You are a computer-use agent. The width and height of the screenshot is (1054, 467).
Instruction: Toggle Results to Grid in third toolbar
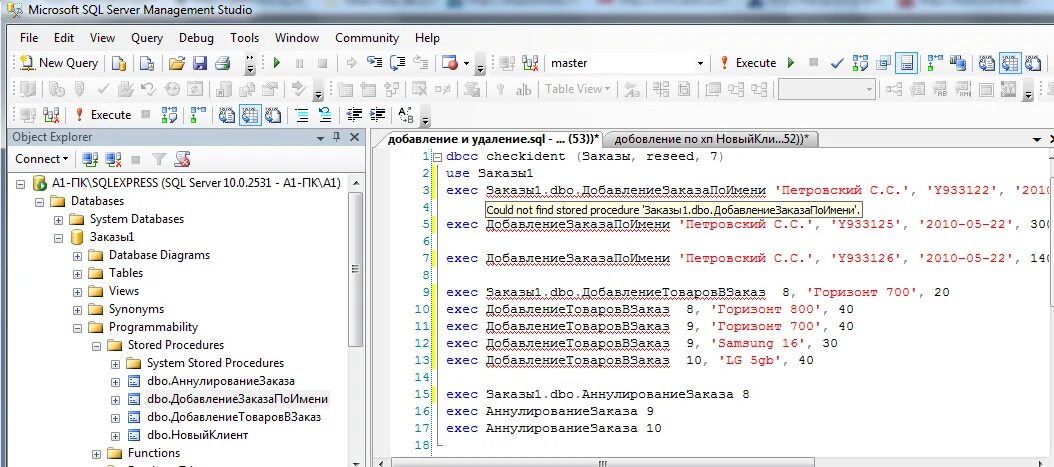click(x=249, y=115)
